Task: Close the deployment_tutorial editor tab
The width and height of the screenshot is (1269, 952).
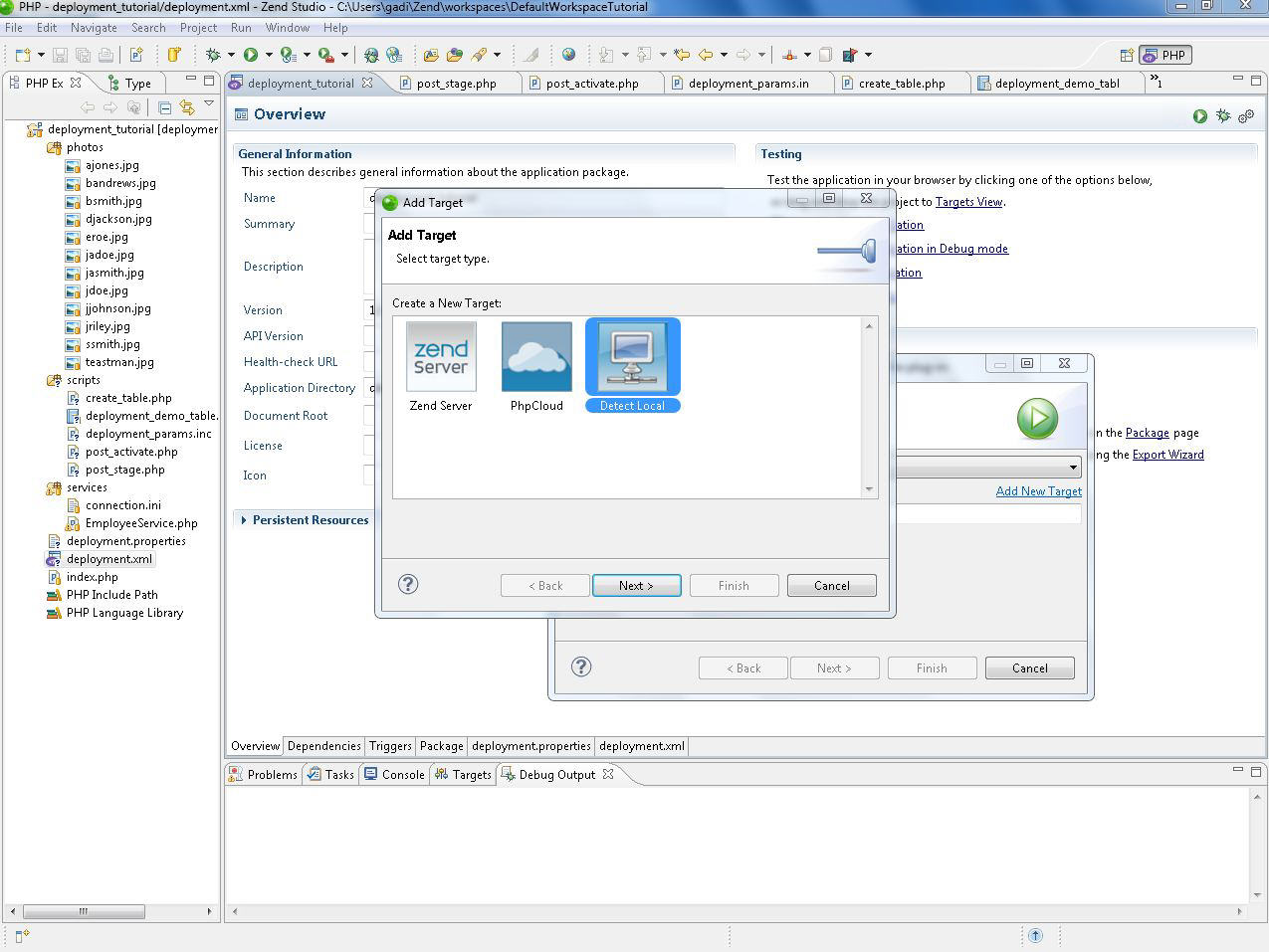Action: click(367, 83)
